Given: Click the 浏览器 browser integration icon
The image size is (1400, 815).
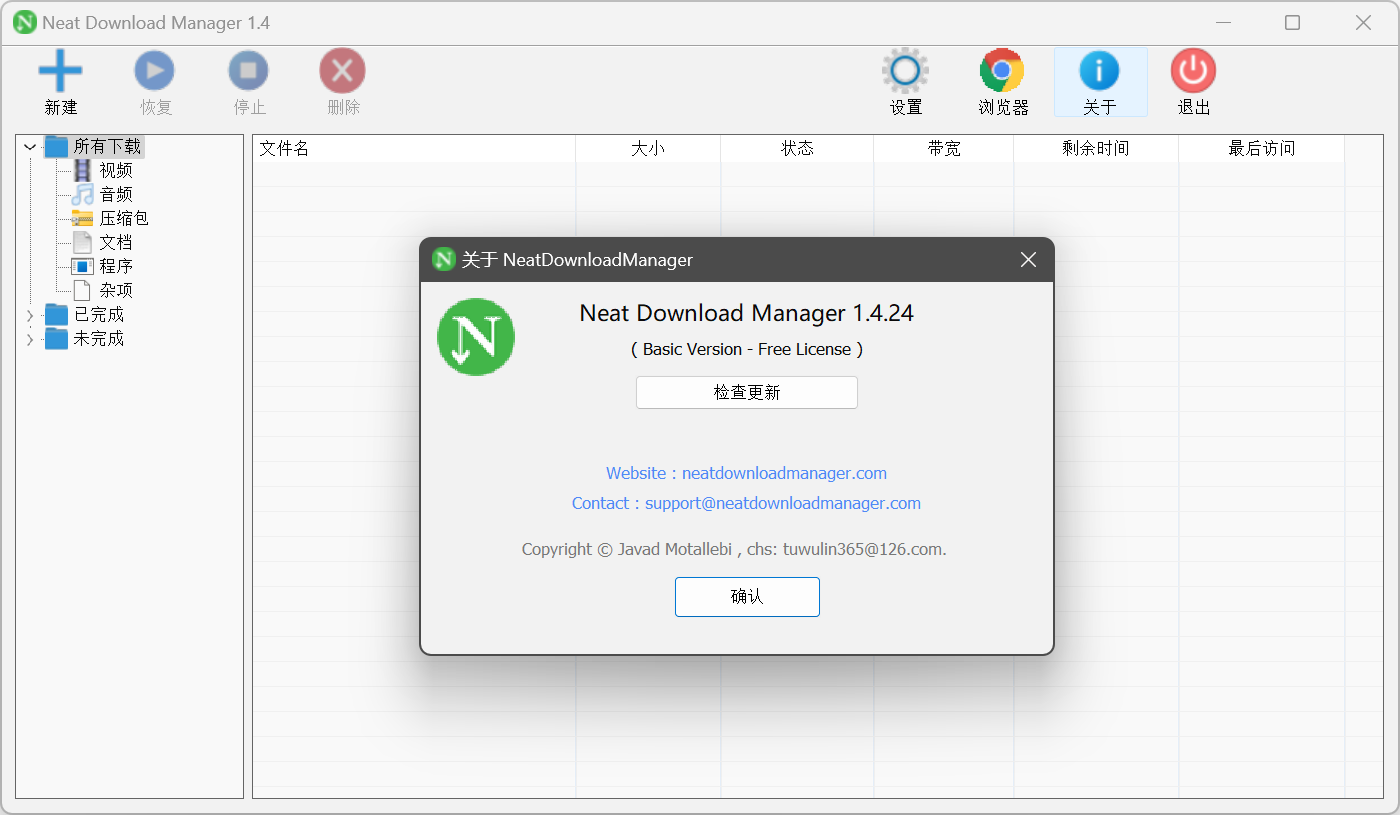Looking at the screenshot, I should pos(1001,70).
